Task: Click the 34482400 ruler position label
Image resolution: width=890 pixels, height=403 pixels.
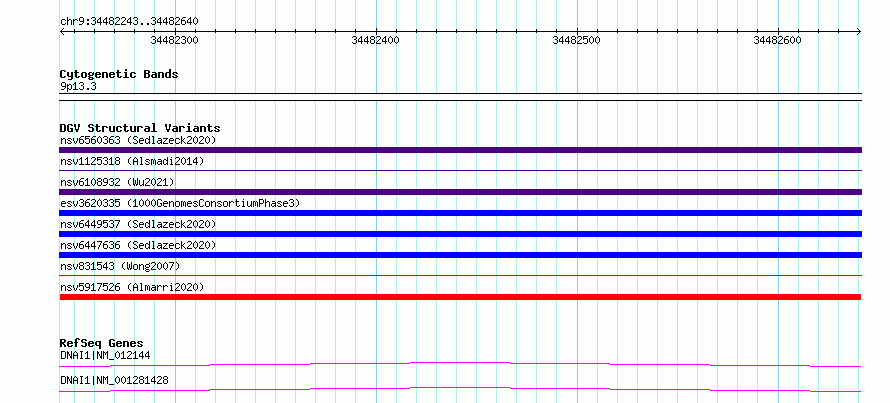Action: 375,40
